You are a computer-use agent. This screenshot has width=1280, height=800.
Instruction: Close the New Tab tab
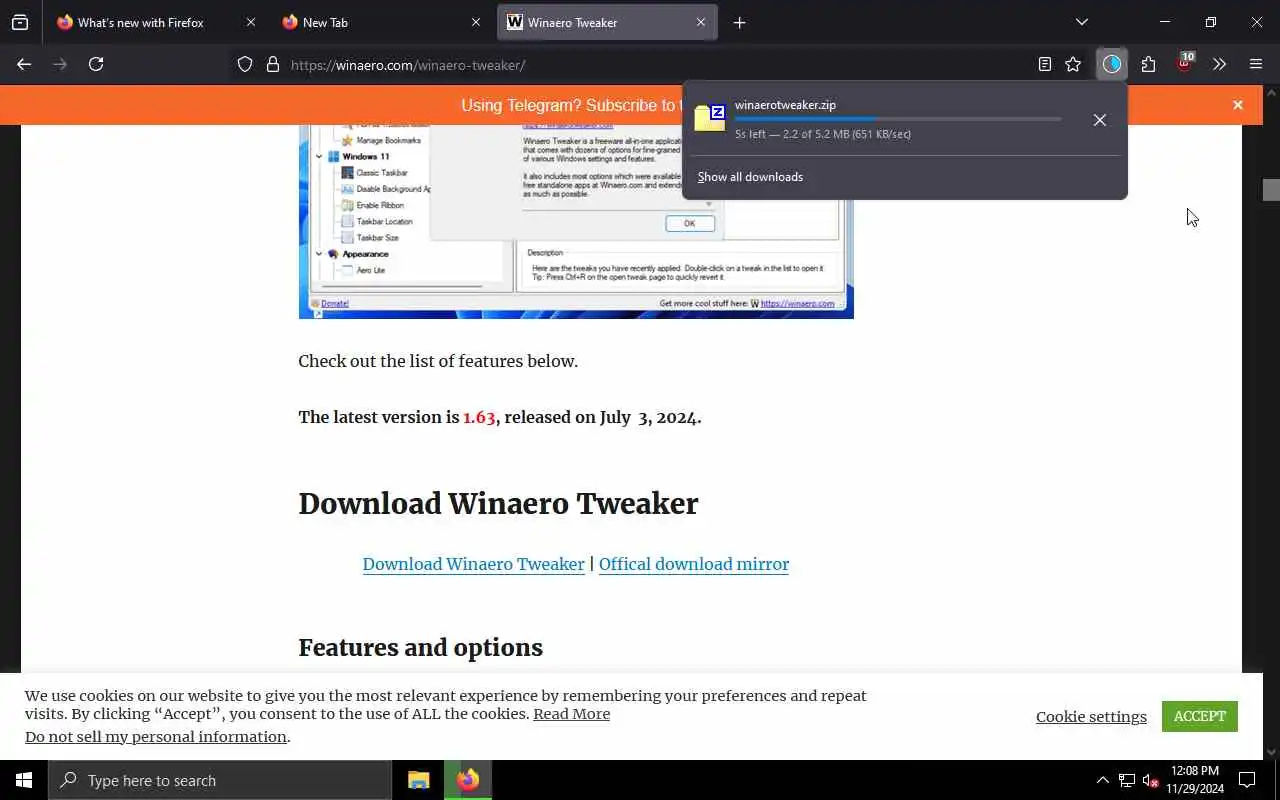tap(475, 22)
